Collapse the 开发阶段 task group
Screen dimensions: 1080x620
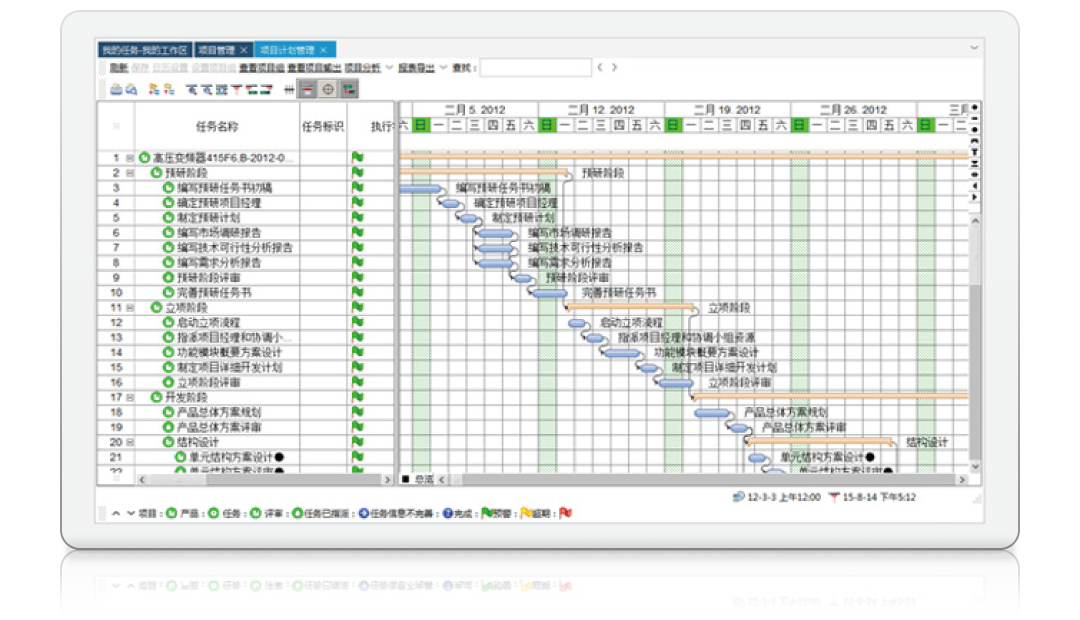pyautogui.click(x=130, y=397)
